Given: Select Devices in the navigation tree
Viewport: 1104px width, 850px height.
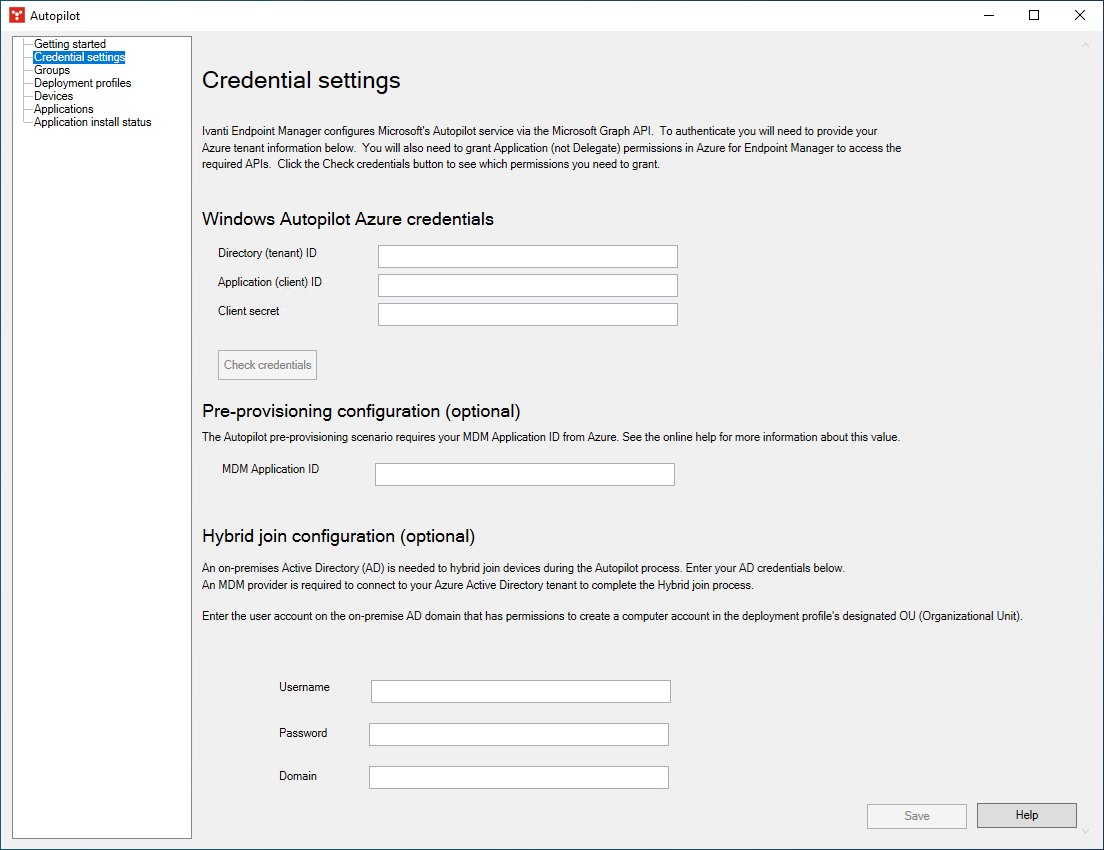Looking at the screenshot, I should tap(53, 96).
